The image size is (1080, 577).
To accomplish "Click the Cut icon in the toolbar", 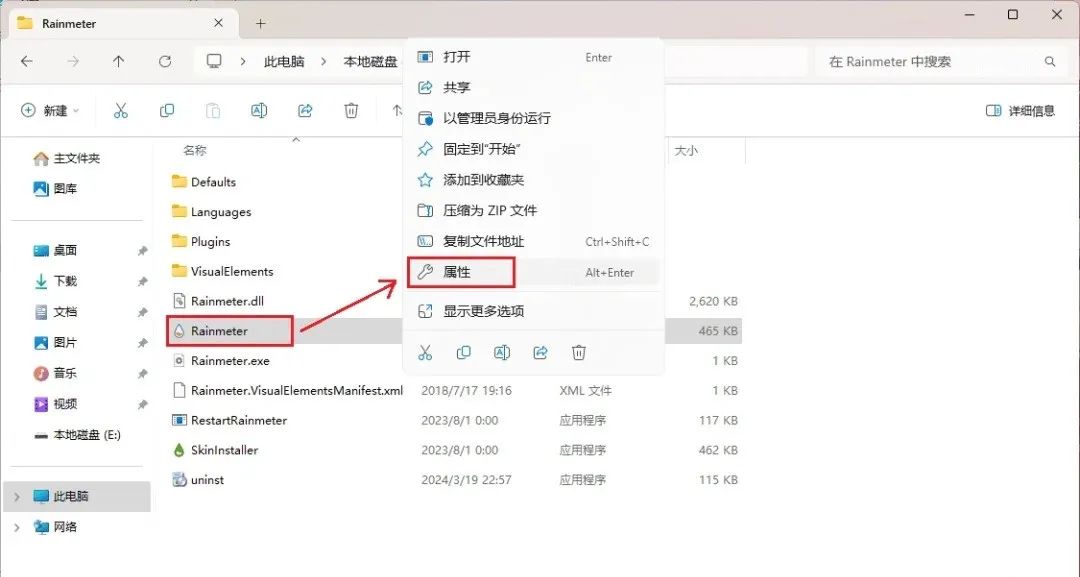I will pos(121,111).
